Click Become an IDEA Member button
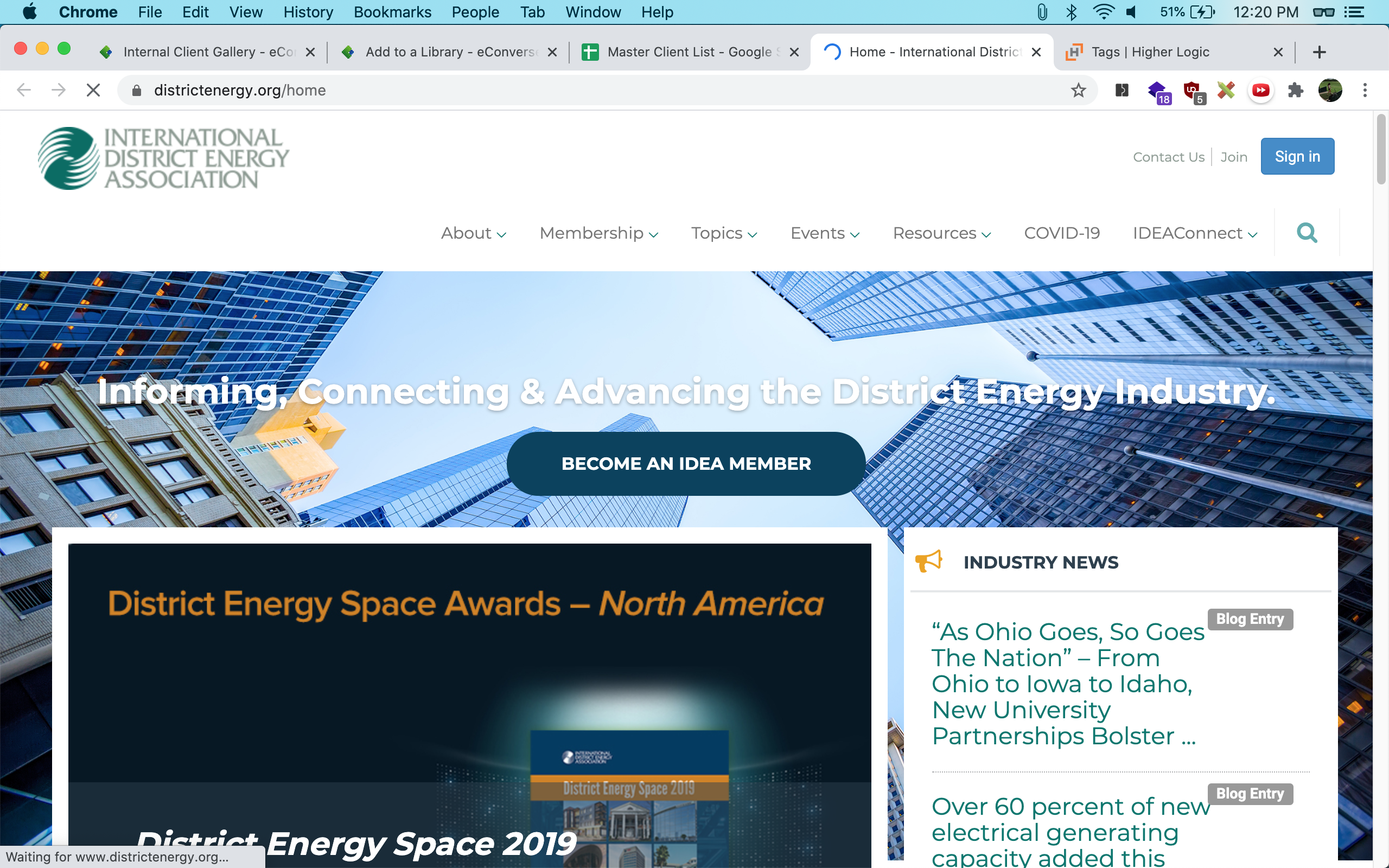 686,463
